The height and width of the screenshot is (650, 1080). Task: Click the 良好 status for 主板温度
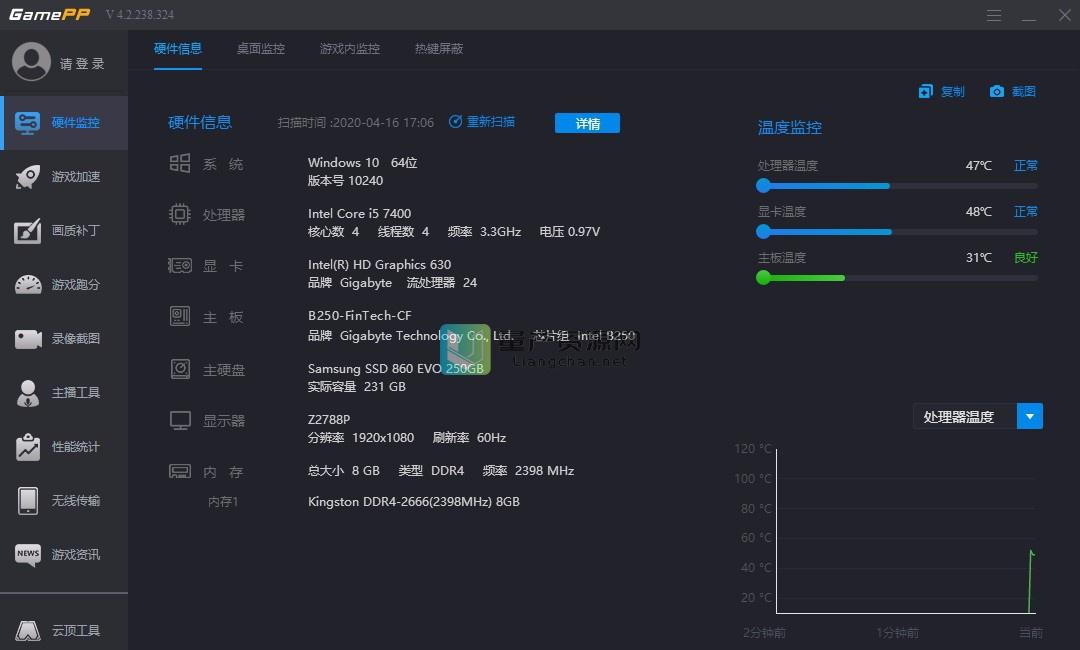[1026, 258]
